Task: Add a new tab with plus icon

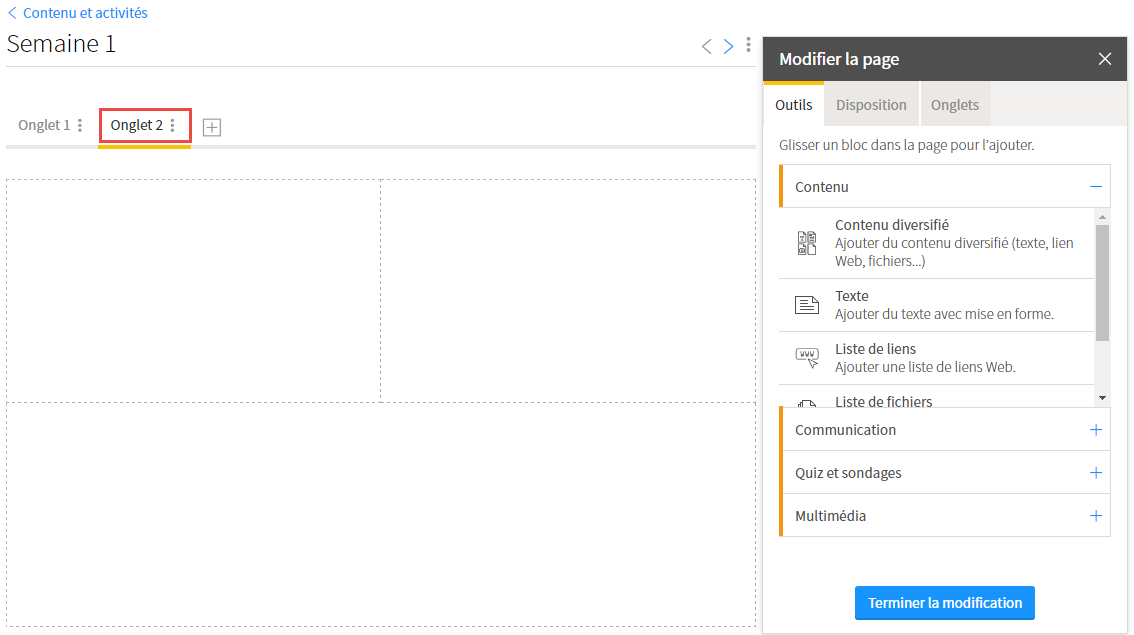Action: (x=212, y=127)
